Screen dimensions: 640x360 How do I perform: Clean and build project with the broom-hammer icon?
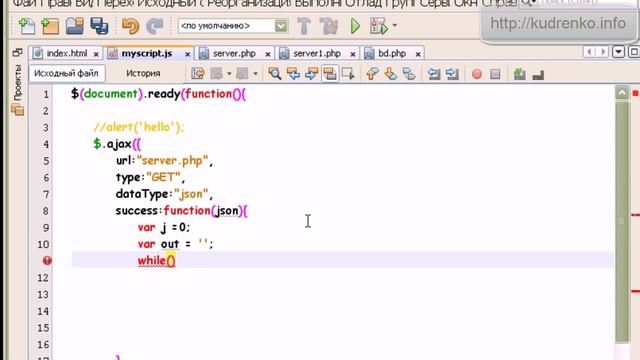[329, 26]
